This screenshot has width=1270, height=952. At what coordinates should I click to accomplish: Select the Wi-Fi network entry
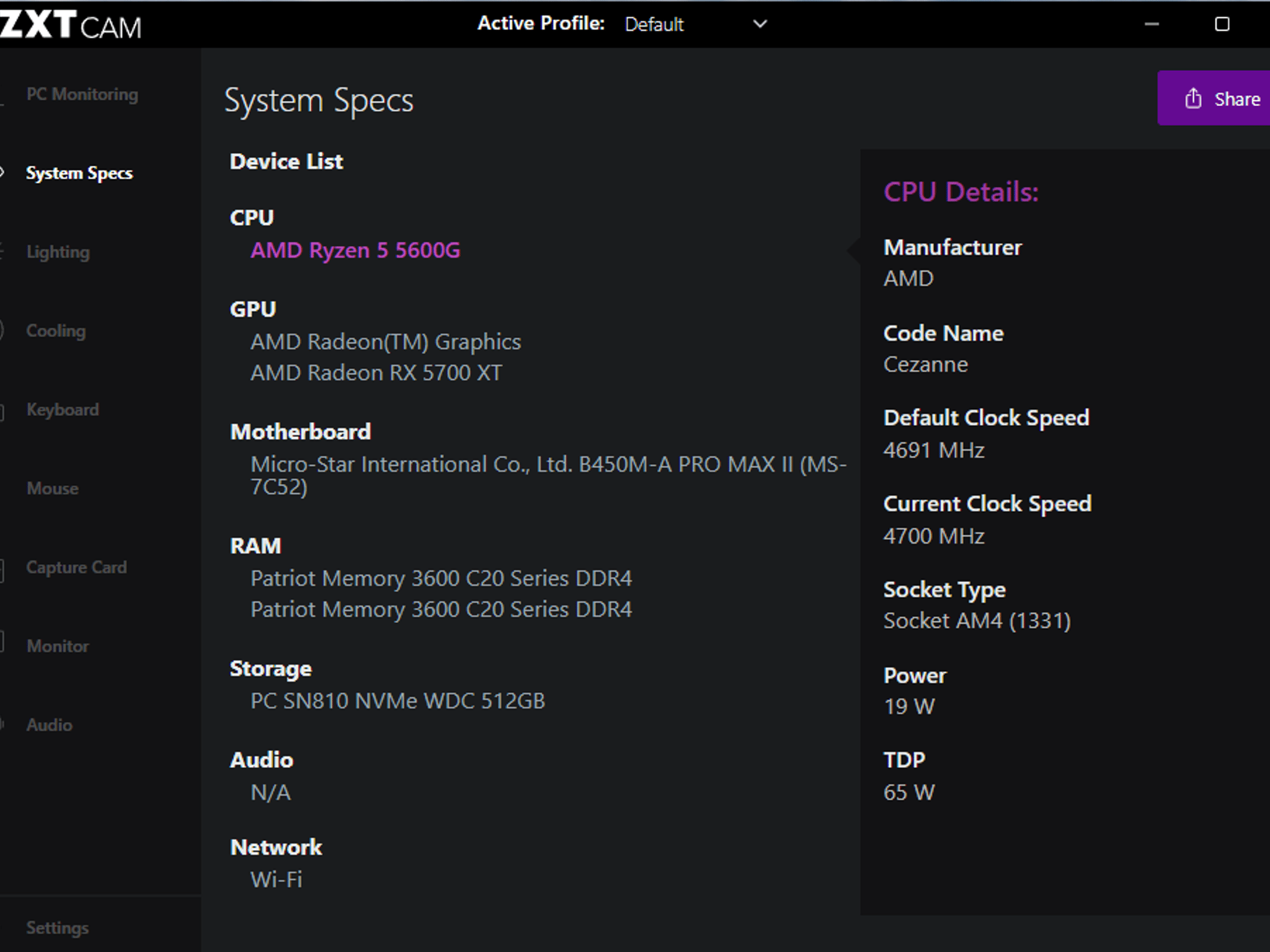tap(276, 879)
